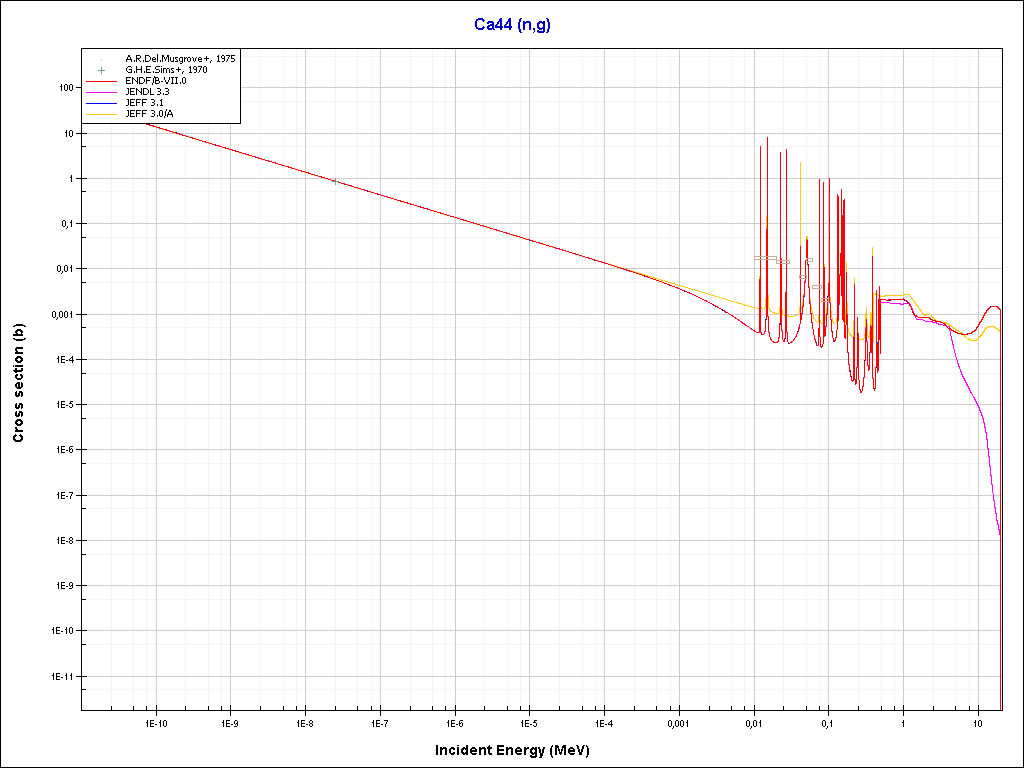Select the A.R.Del.Musgrove+, 1975 legend entry
1024x768 pixels.
180,59
